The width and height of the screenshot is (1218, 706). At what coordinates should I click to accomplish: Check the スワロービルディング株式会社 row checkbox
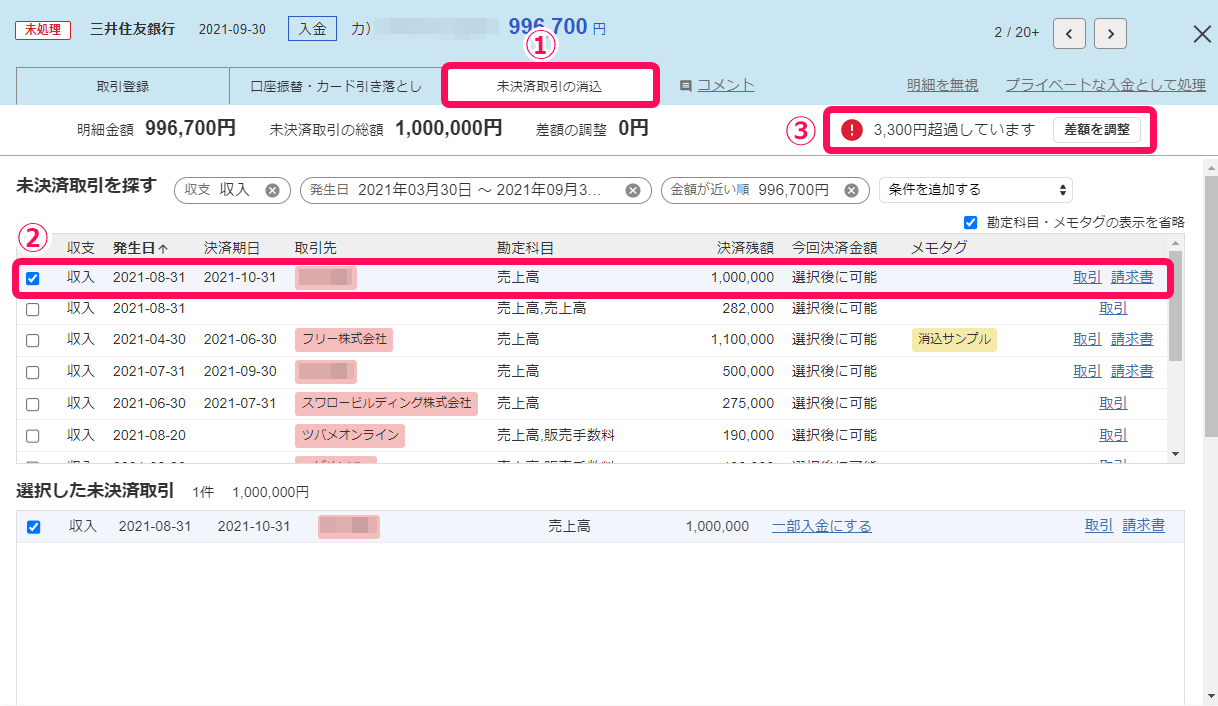click(x=33, y=404)
